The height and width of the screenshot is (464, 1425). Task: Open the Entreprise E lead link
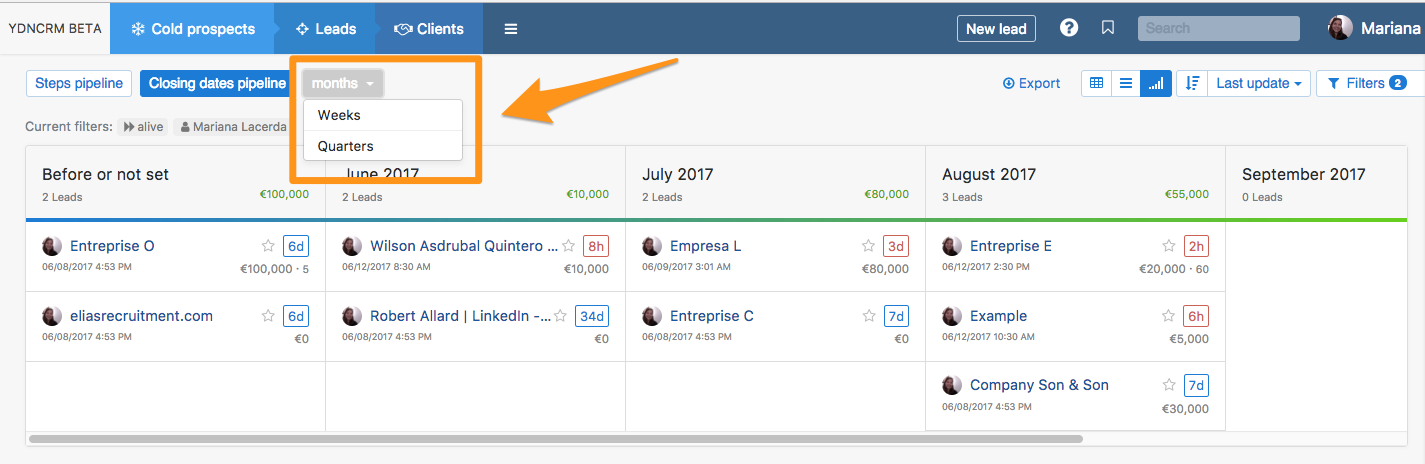coord(1011,246)
